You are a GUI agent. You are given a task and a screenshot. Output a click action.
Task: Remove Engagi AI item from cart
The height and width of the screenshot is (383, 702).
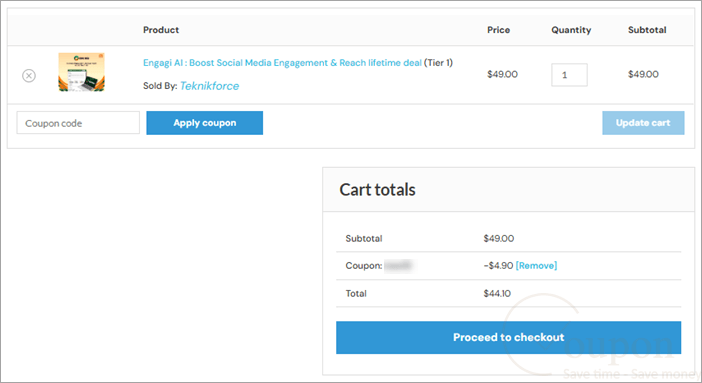[x=29, y=76]
